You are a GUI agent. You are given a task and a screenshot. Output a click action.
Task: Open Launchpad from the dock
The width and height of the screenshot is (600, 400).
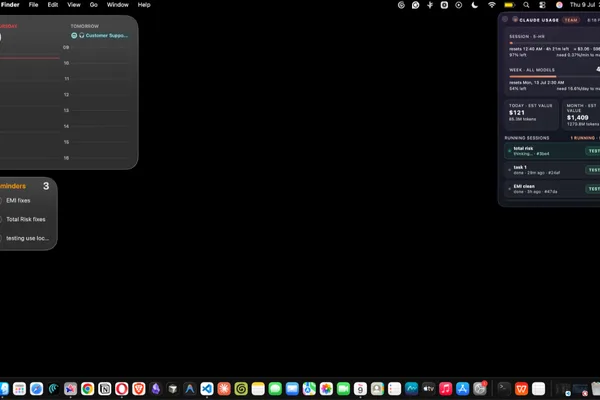pos(19,389)
